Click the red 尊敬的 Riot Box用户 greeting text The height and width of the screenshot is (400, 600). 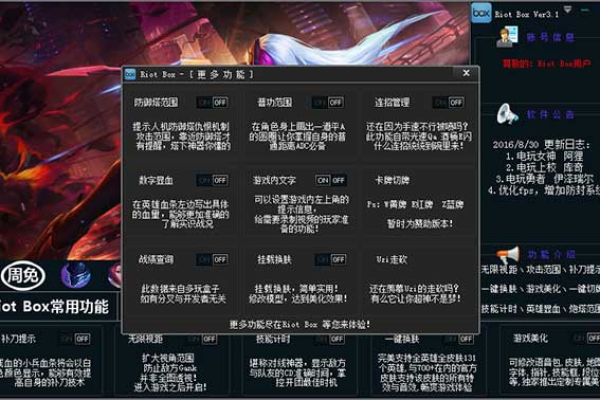click(x=546, y=64)
